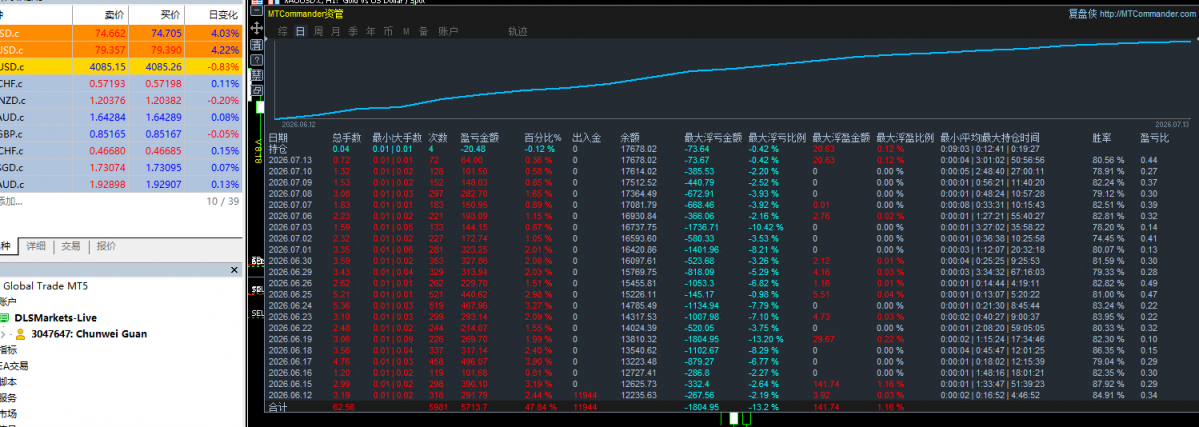1199x427 pixels.
Task: Open the question mark help icon
Action: click(257, 60)
